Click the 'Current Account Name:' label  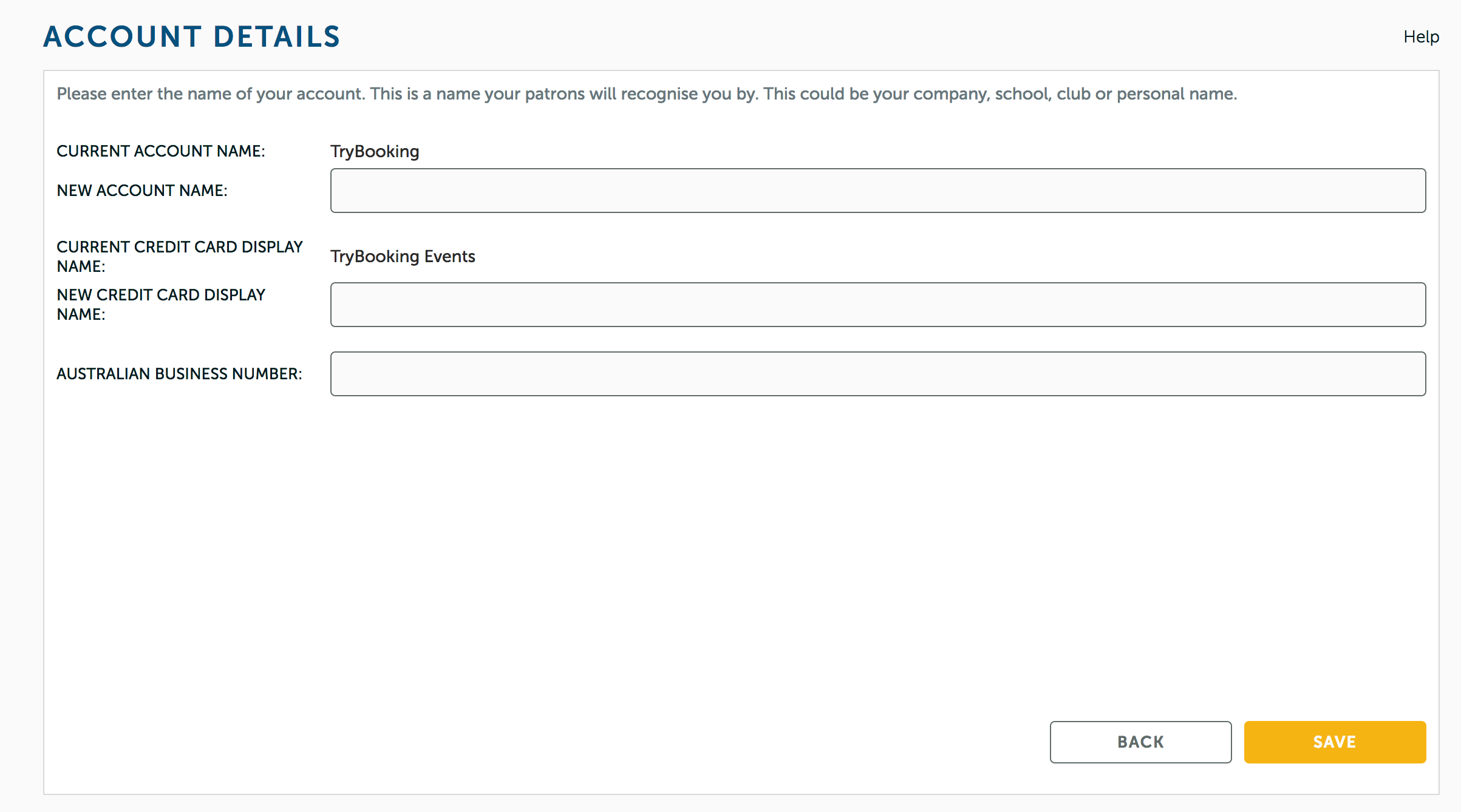pyautogui.click(x=161, y=151)
